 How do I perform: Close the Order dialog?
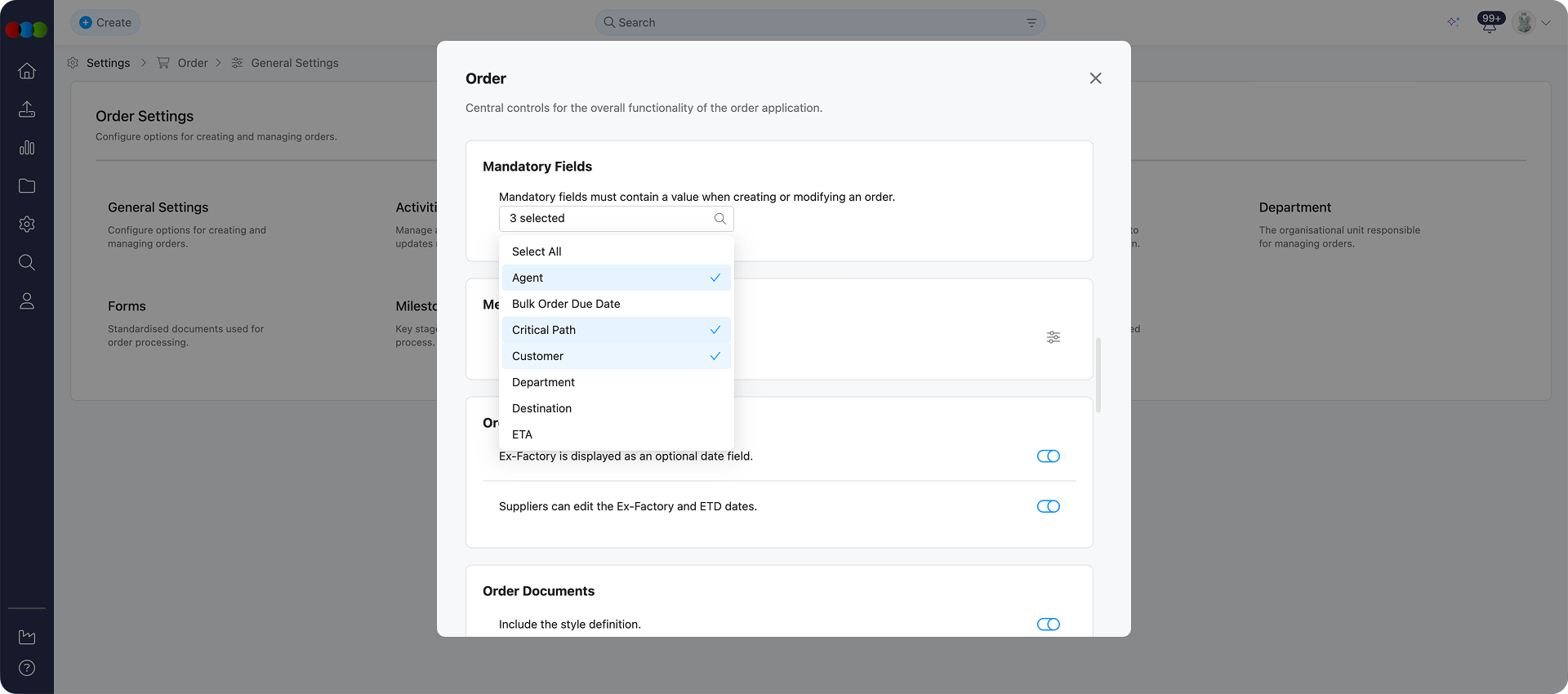coord(1095,78)
